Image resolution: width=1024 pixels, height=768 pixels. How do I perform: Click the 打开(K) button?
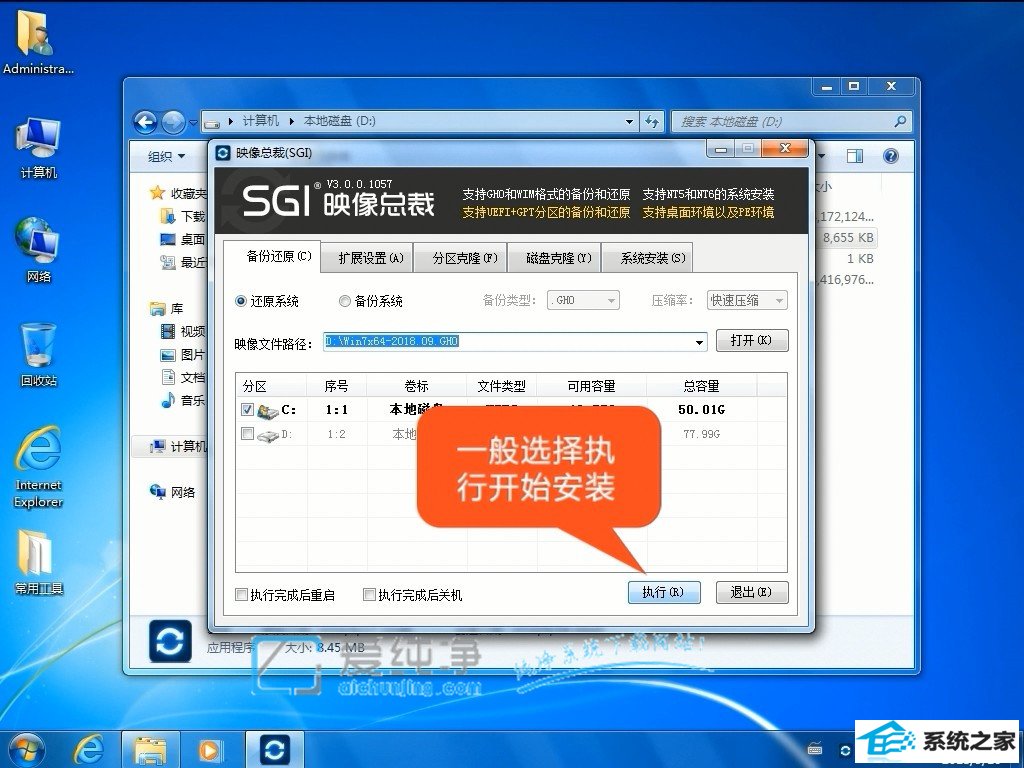(752, 340)
